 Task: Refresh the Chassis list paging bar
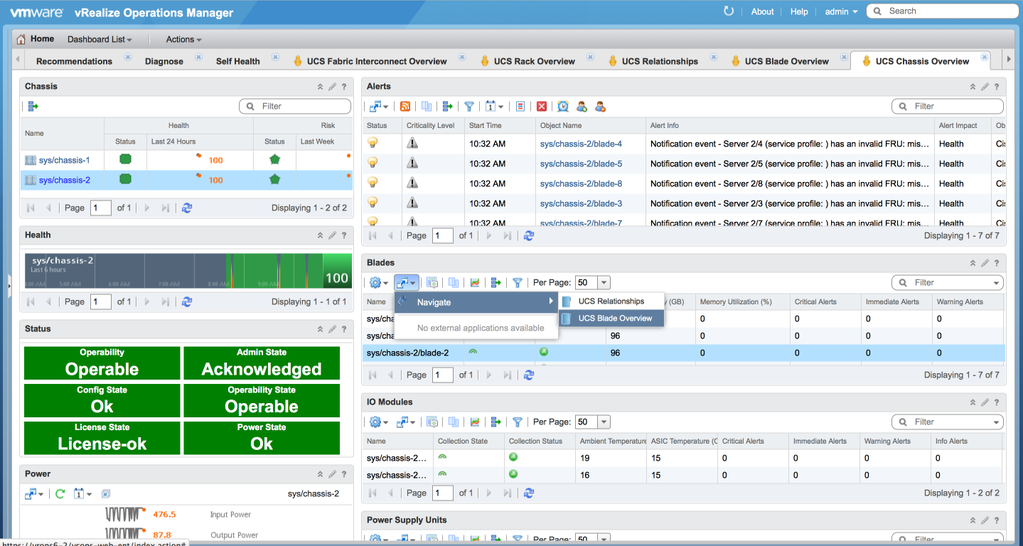(x=187, y=207)
